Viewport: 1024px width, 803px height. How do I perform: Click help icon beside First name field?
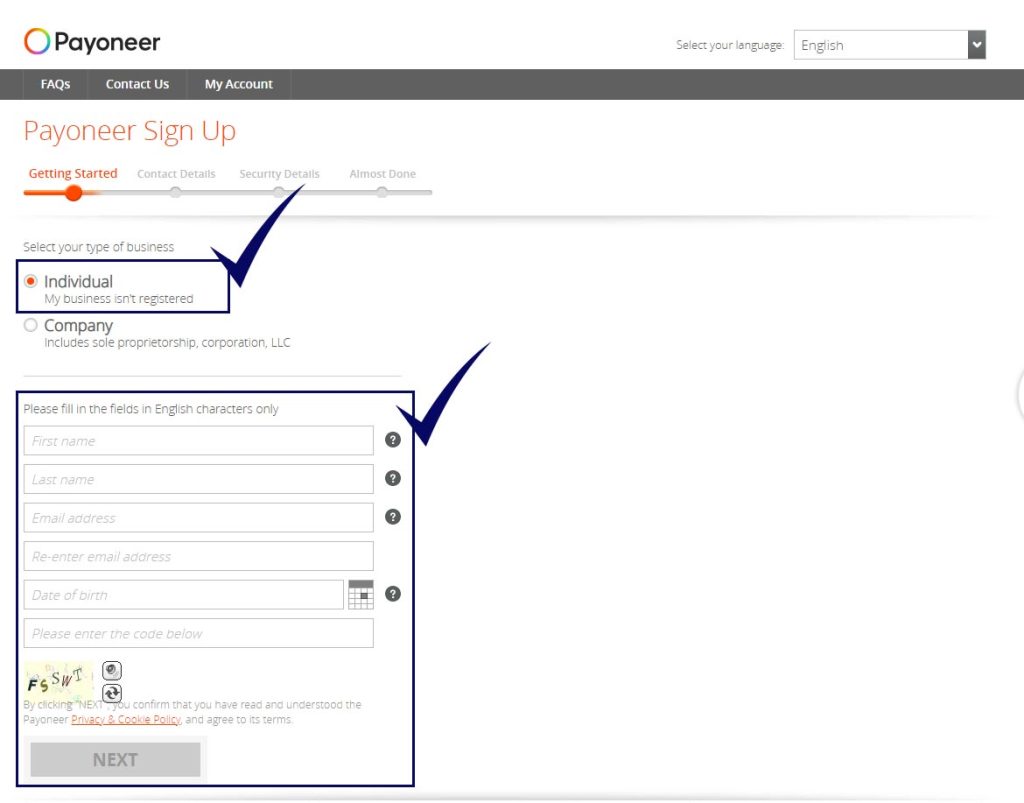click(393, 439)
